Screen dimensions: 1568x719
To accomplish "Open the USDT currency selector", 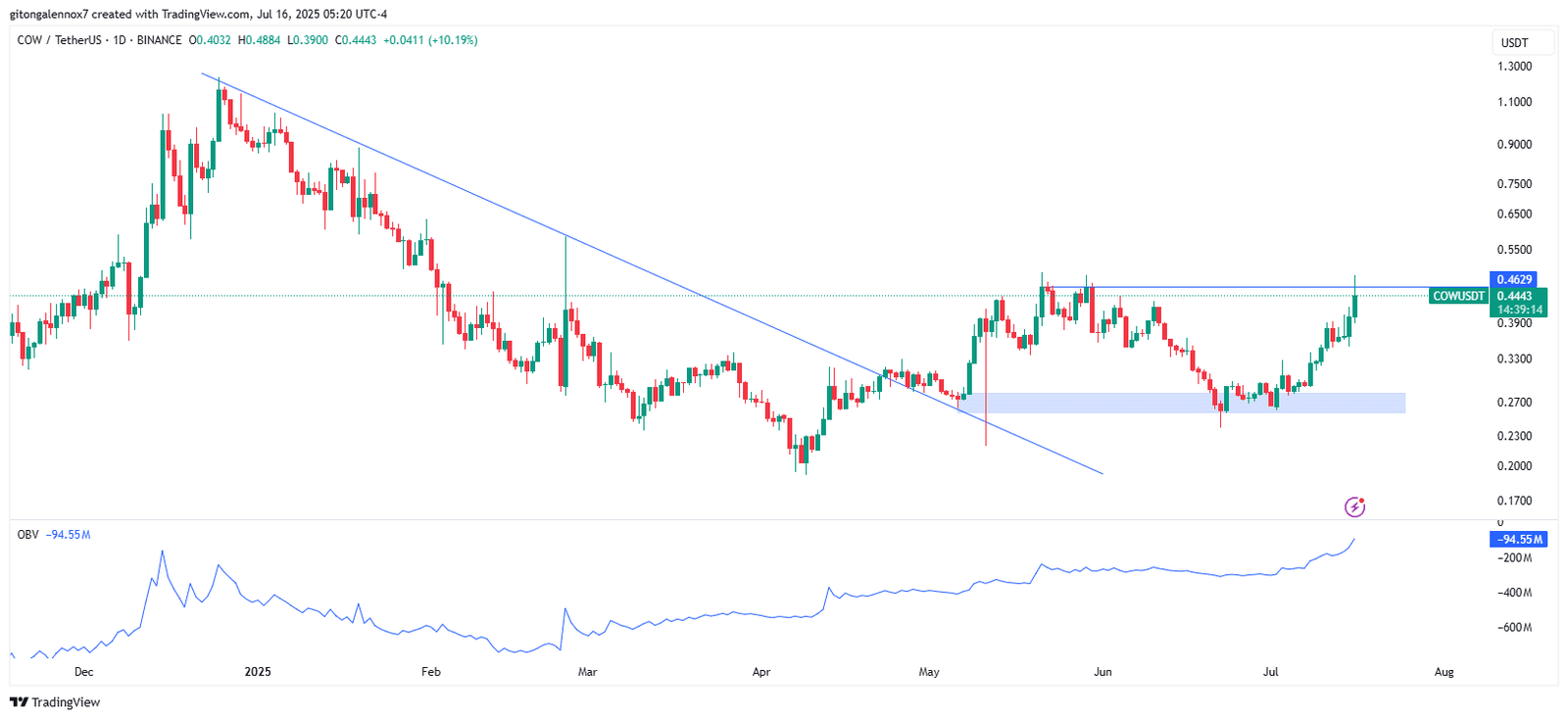I will click(x=1514, y=43).
